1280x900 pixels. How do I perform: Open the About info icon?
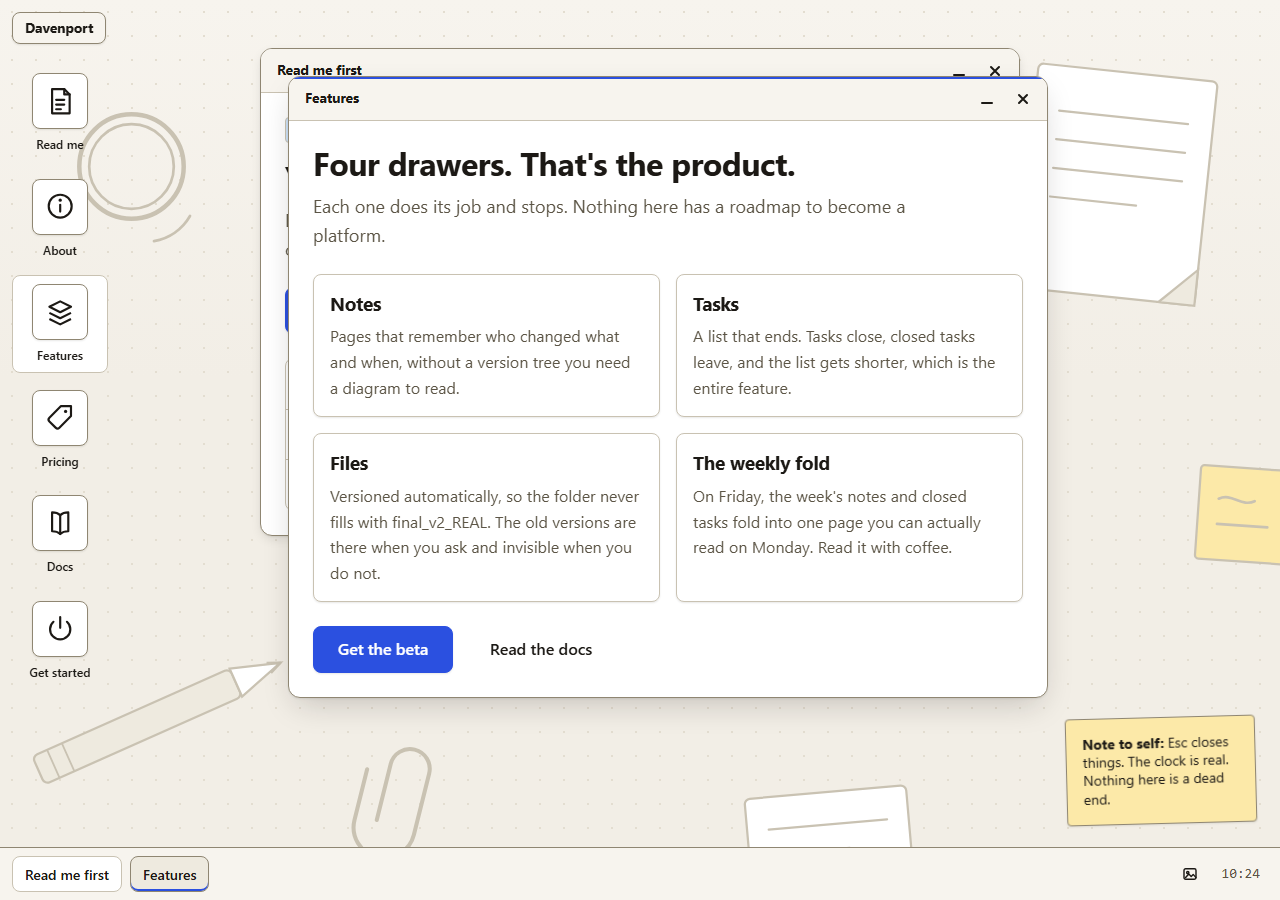[60, 207]
